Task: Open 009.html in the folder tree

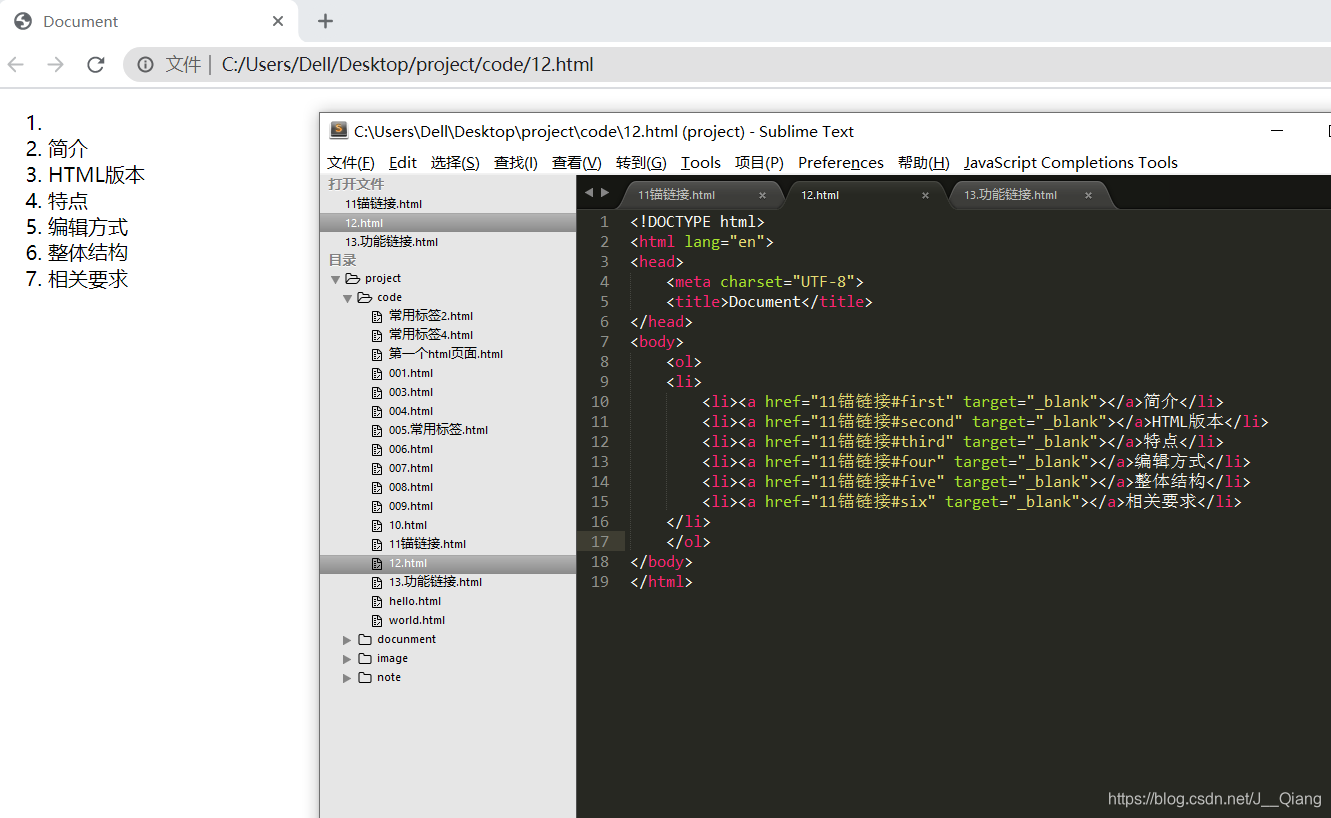Action: click(411, 506)
